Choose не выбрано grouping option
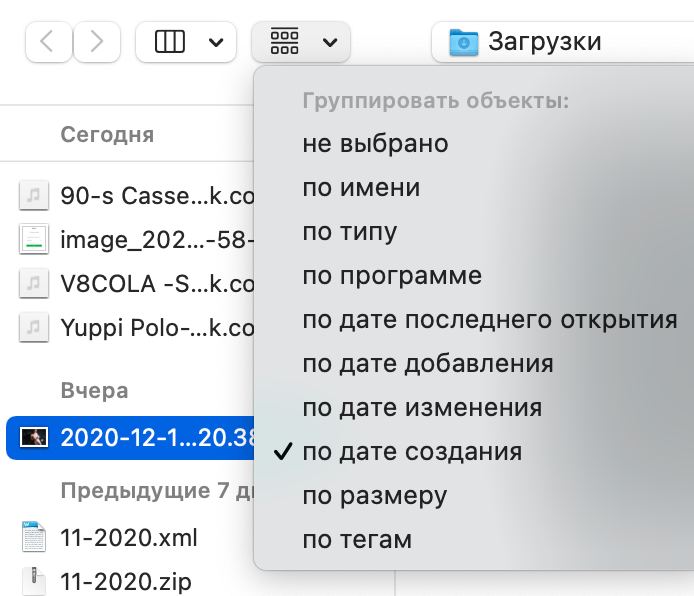 (375, 143)
